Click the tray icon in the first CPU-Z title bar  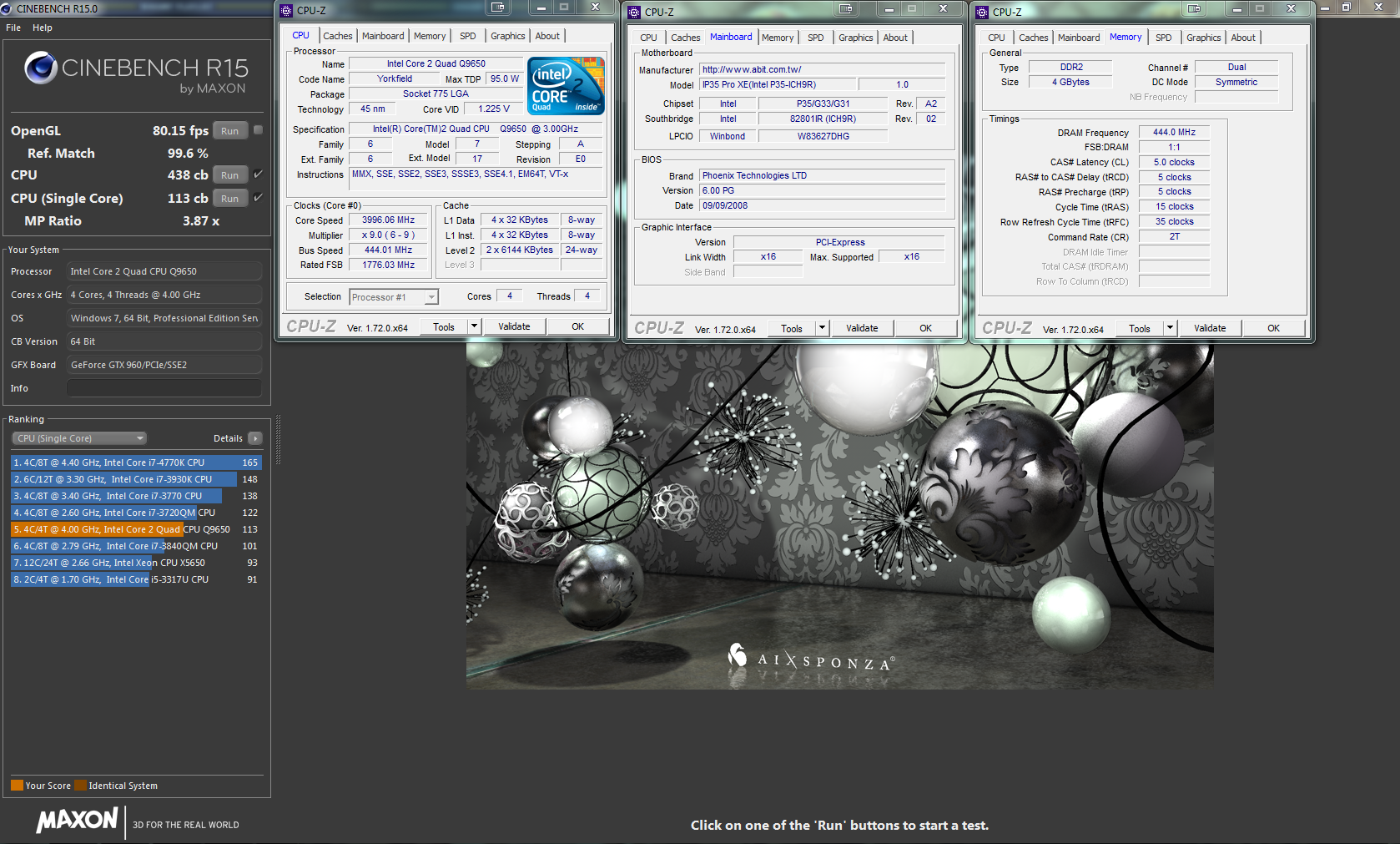pos(498,8)
